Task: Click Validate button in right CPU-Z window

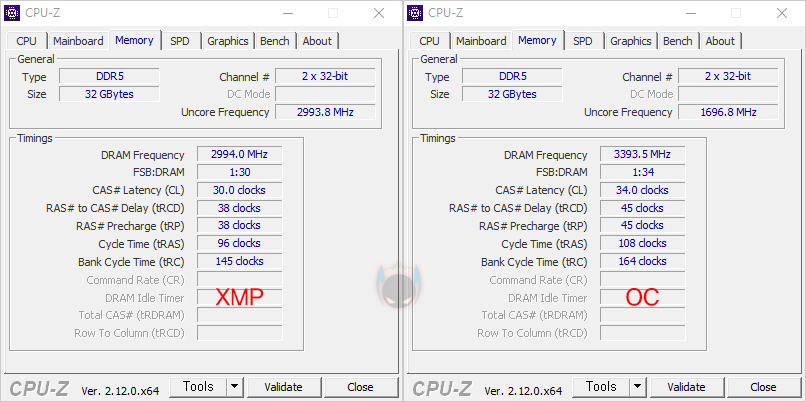Action: click(686, 387)
